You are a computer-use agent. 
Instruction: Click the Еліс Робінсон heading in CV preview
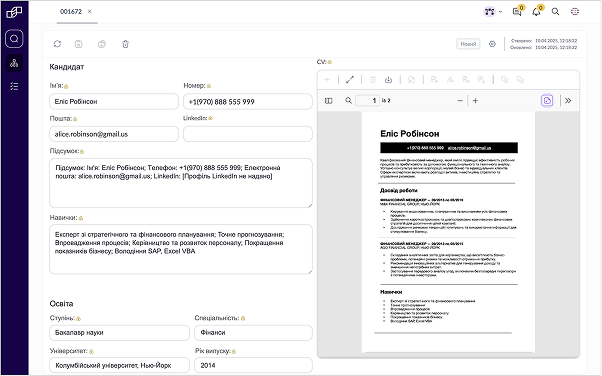[x=410, y=134]
